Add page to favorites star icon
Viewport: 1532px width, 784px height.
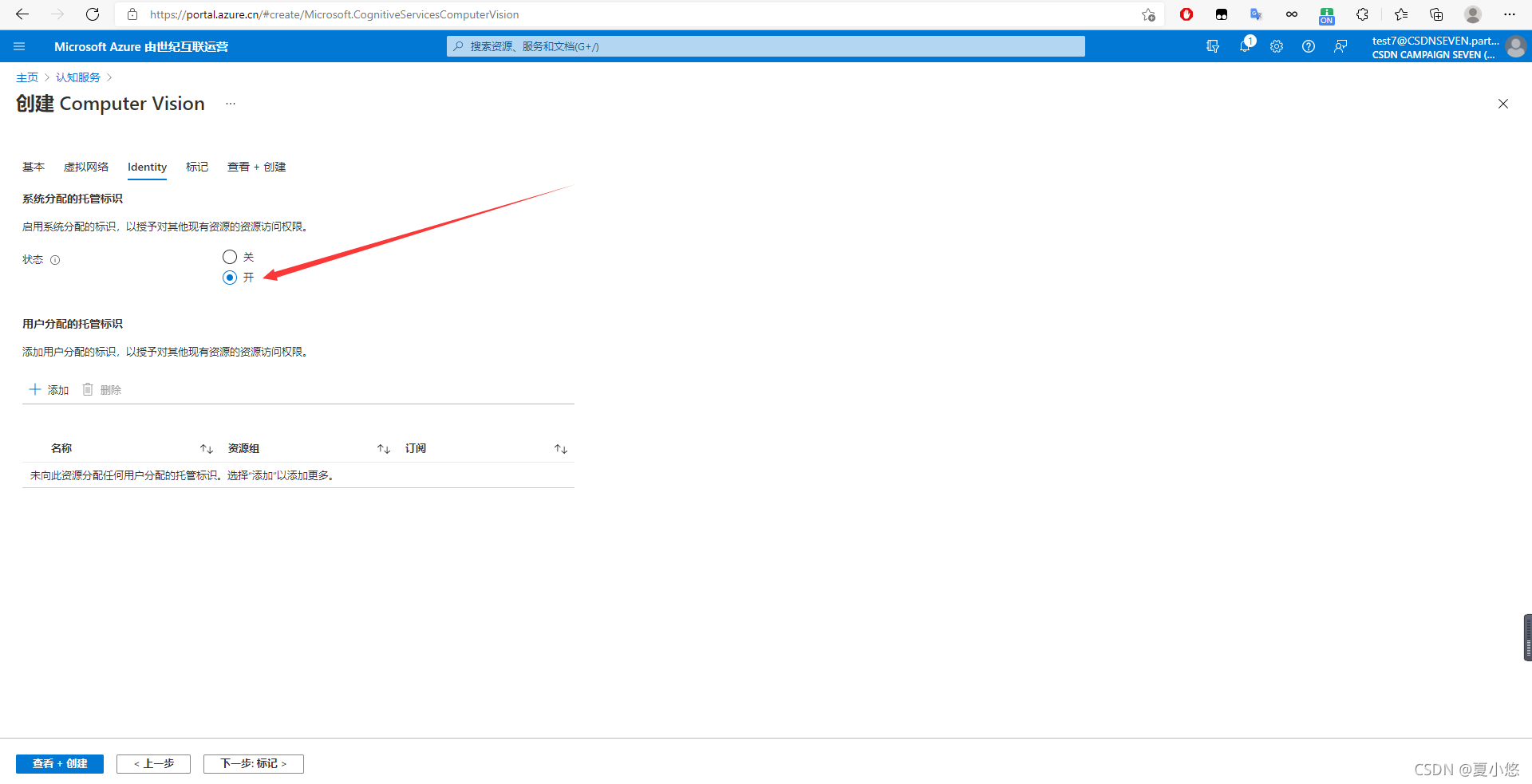pyautogui.click(x=1148, y=14)
